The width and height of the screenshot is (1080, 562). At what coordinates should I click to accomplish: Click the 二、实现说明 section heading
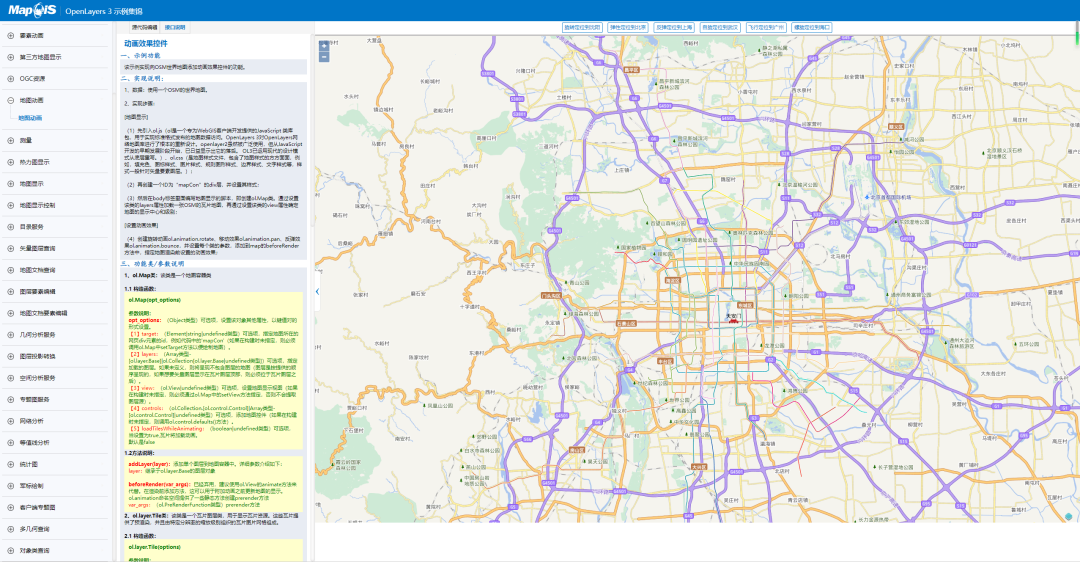coord(142,79)
